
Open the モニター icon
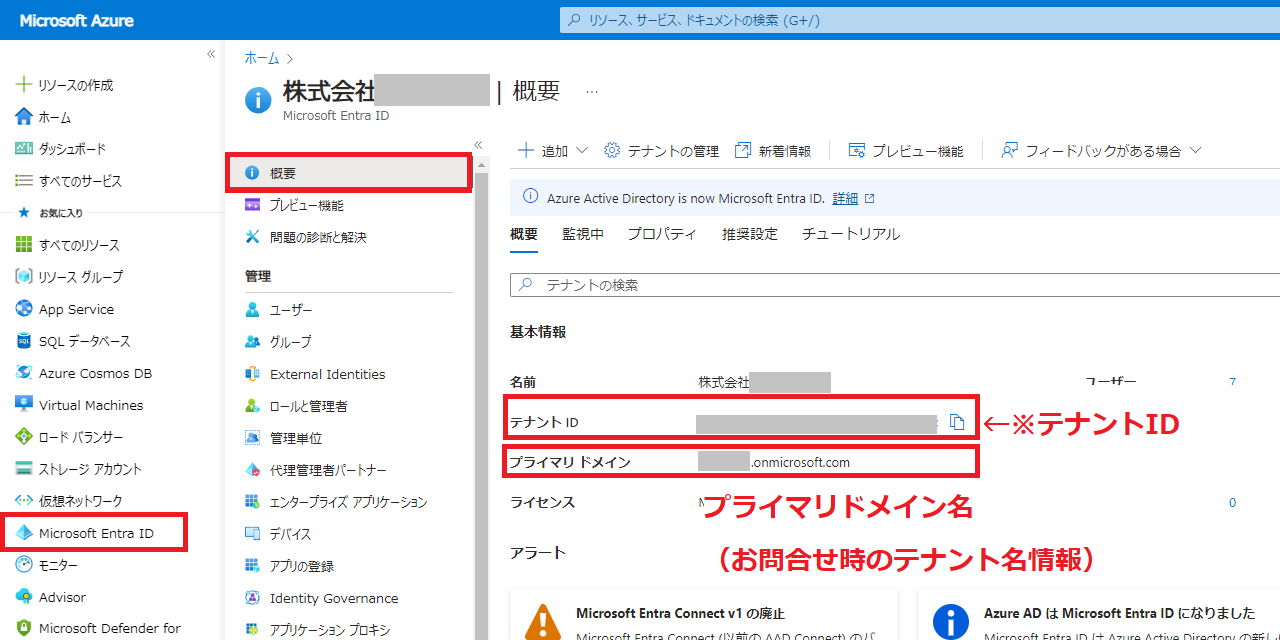[x=24, y=565]
